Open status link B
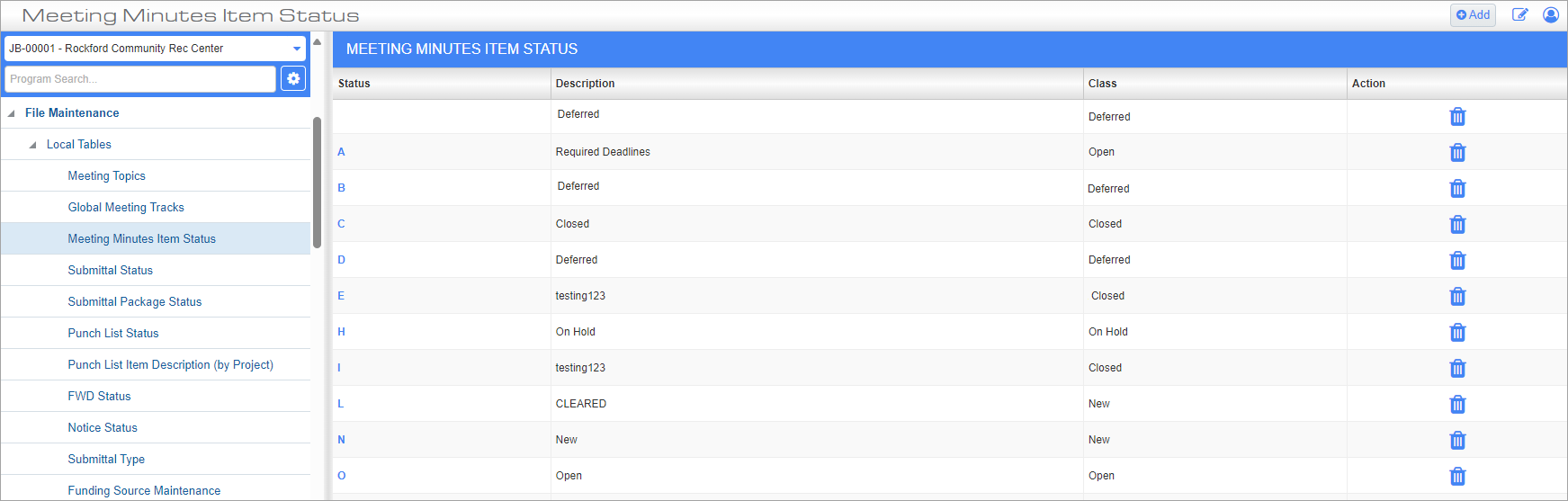This screenshot has width=1568, height=501. pyautogui.click(x=341, y=188)
